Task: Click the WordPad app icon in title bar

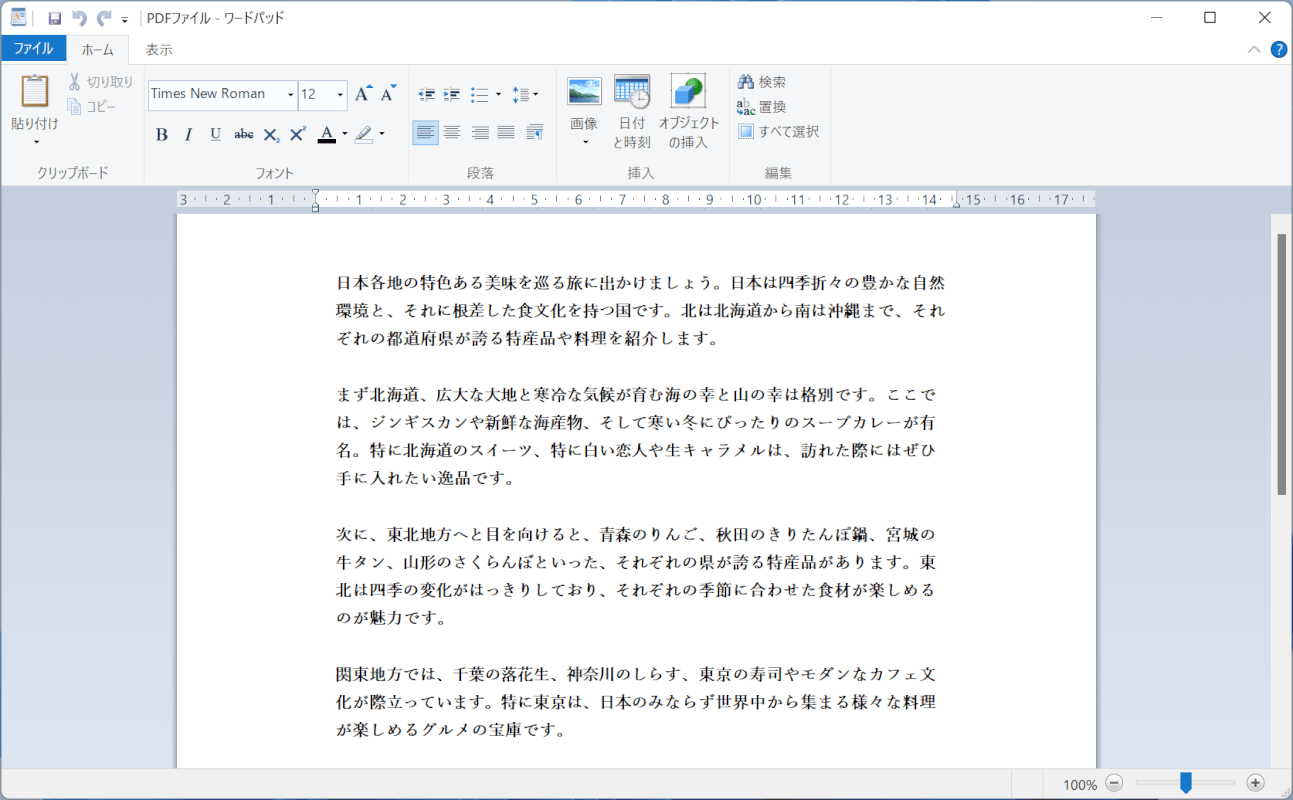Action: 18,18
